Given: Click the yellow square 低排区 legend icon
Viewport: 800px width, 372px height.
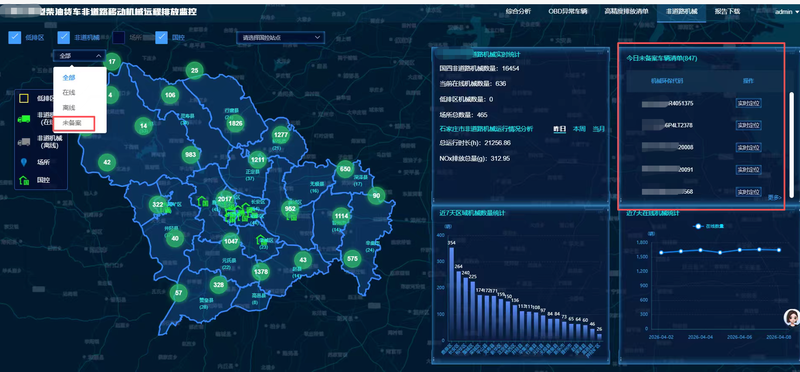Looking at the screenshot, I should click(23, 98).
